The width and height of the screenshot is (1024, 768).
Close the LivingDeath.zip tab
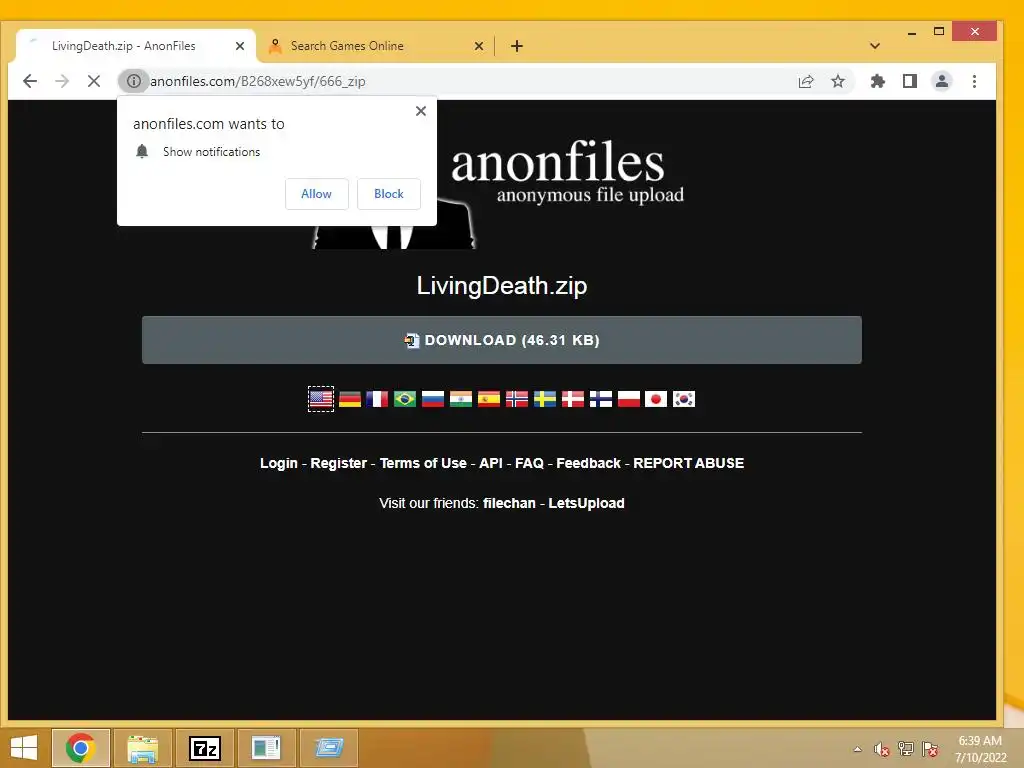pyautogui.click(x=240, y=46)
